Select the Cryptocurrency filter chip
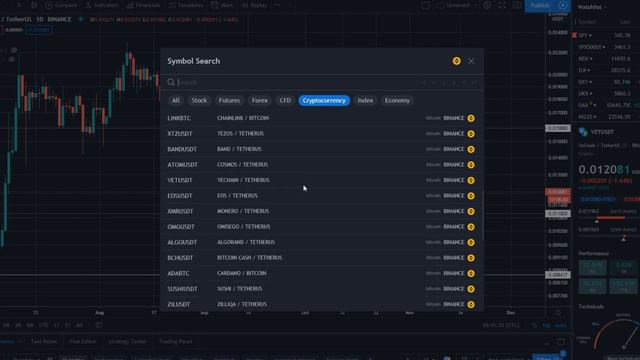Image resolution: width=640 pixels, height=360 pixels. (x=324, y=100)
